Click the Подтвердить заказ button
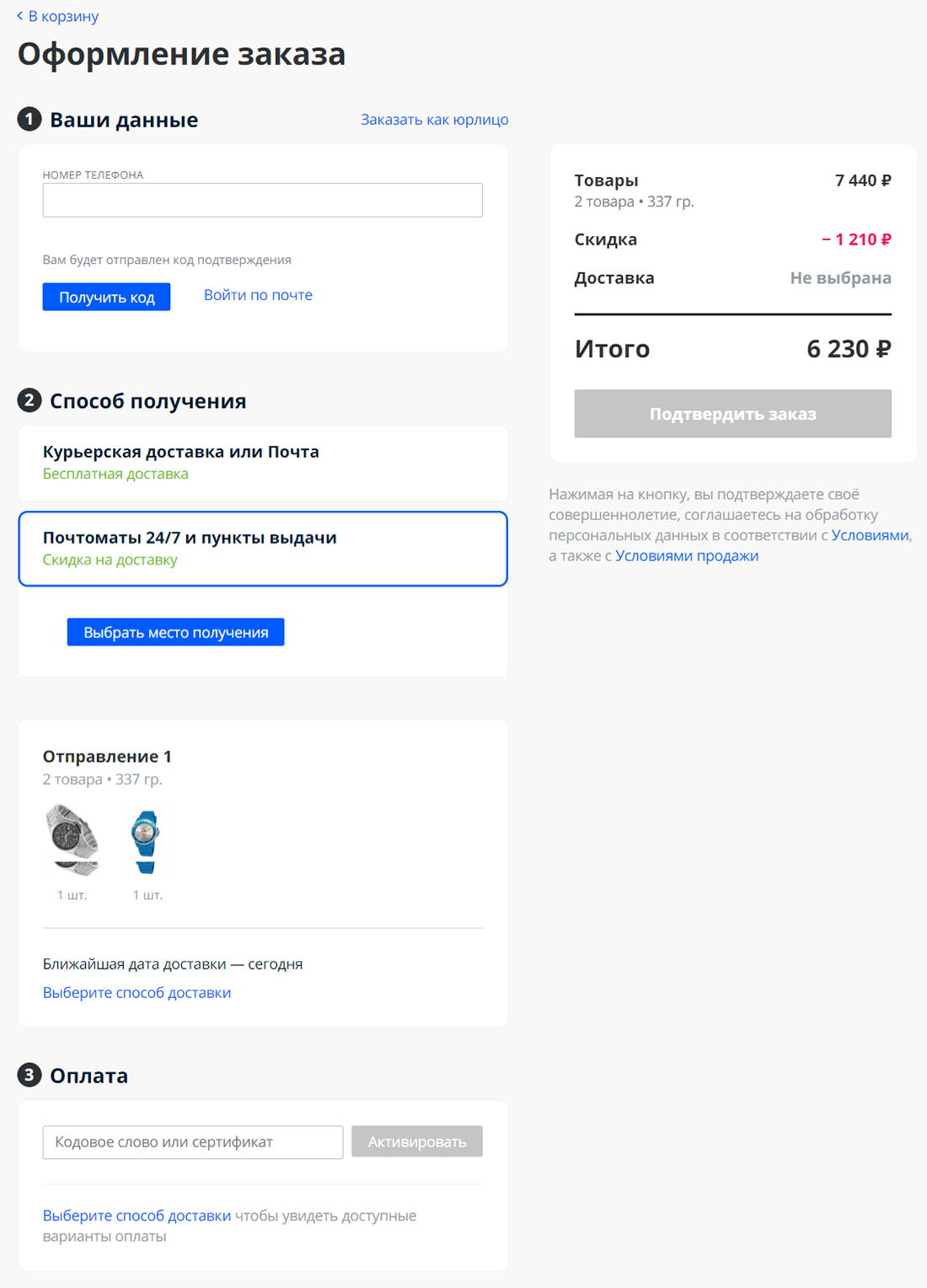The width and height of the screenshot is (927, 1288). click(732, 414)
